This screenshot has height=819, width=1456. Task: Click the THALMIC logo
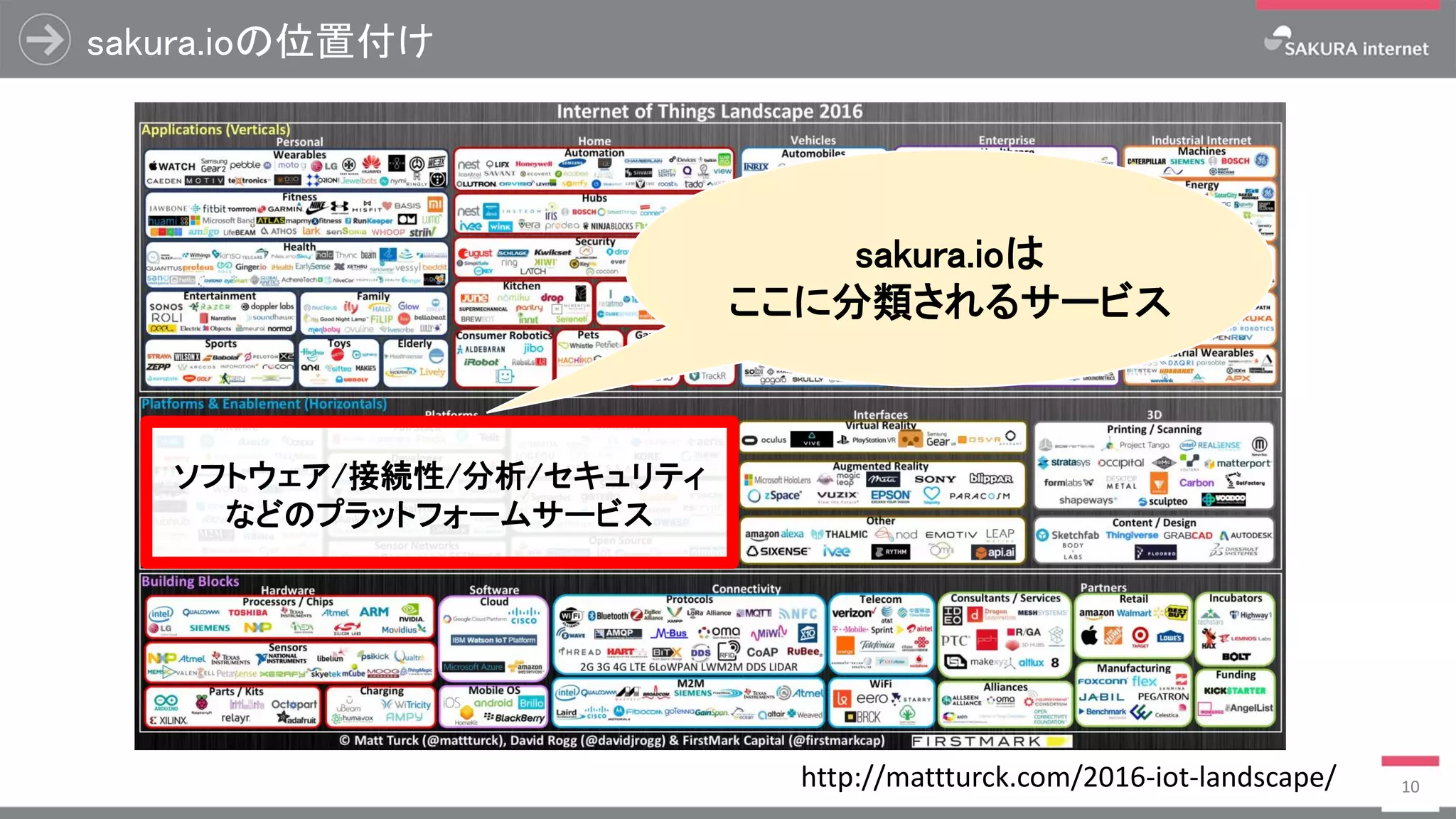tap(840, 534)
